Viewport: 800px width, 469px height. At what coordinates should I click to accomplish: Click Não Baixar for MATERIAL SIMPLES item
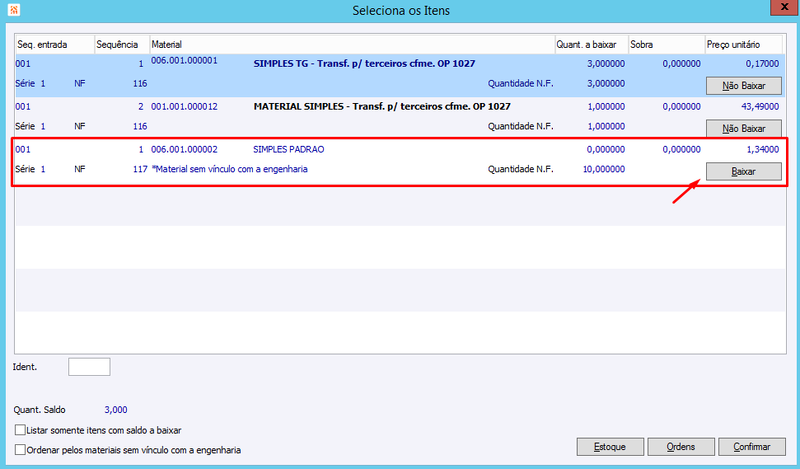(743, 129)
